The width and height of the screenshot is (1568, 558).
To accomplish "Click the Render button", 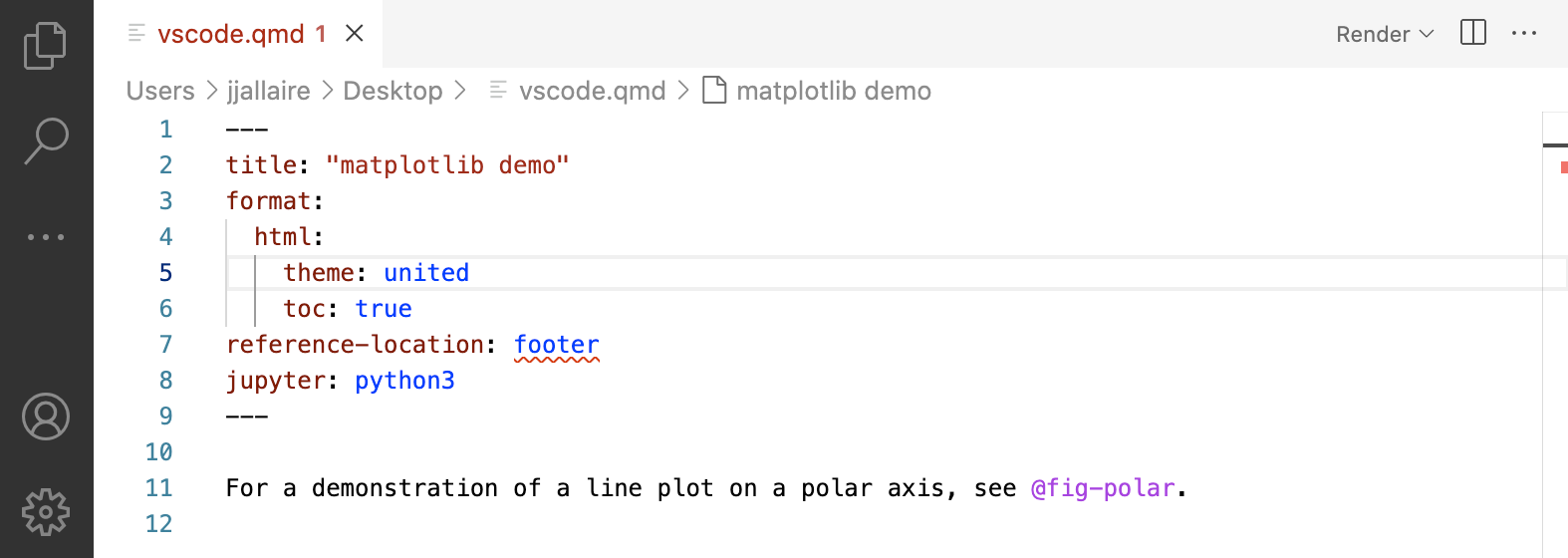I will 1372,34.
